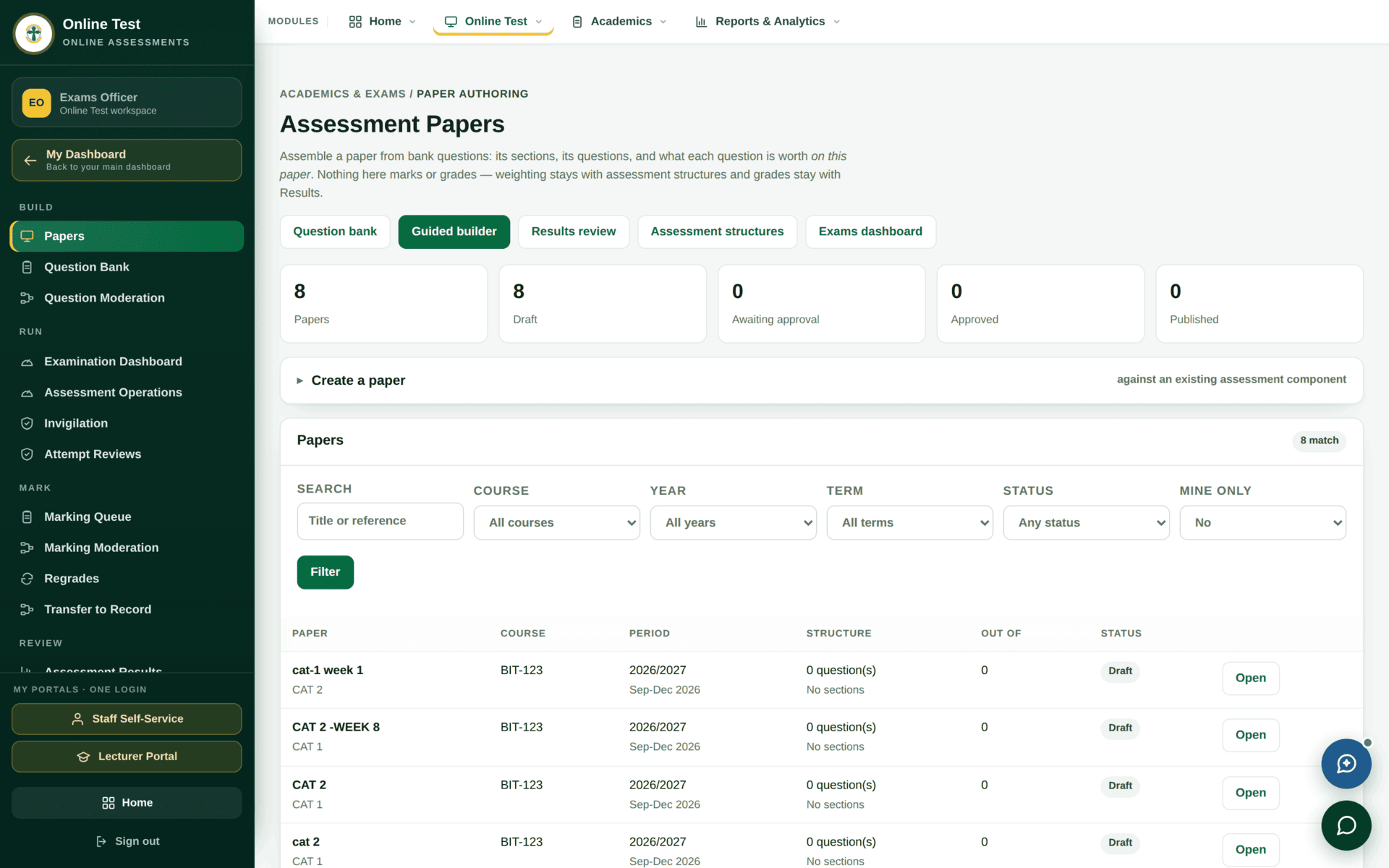Click the Title or reference search field

coord(380,521)
